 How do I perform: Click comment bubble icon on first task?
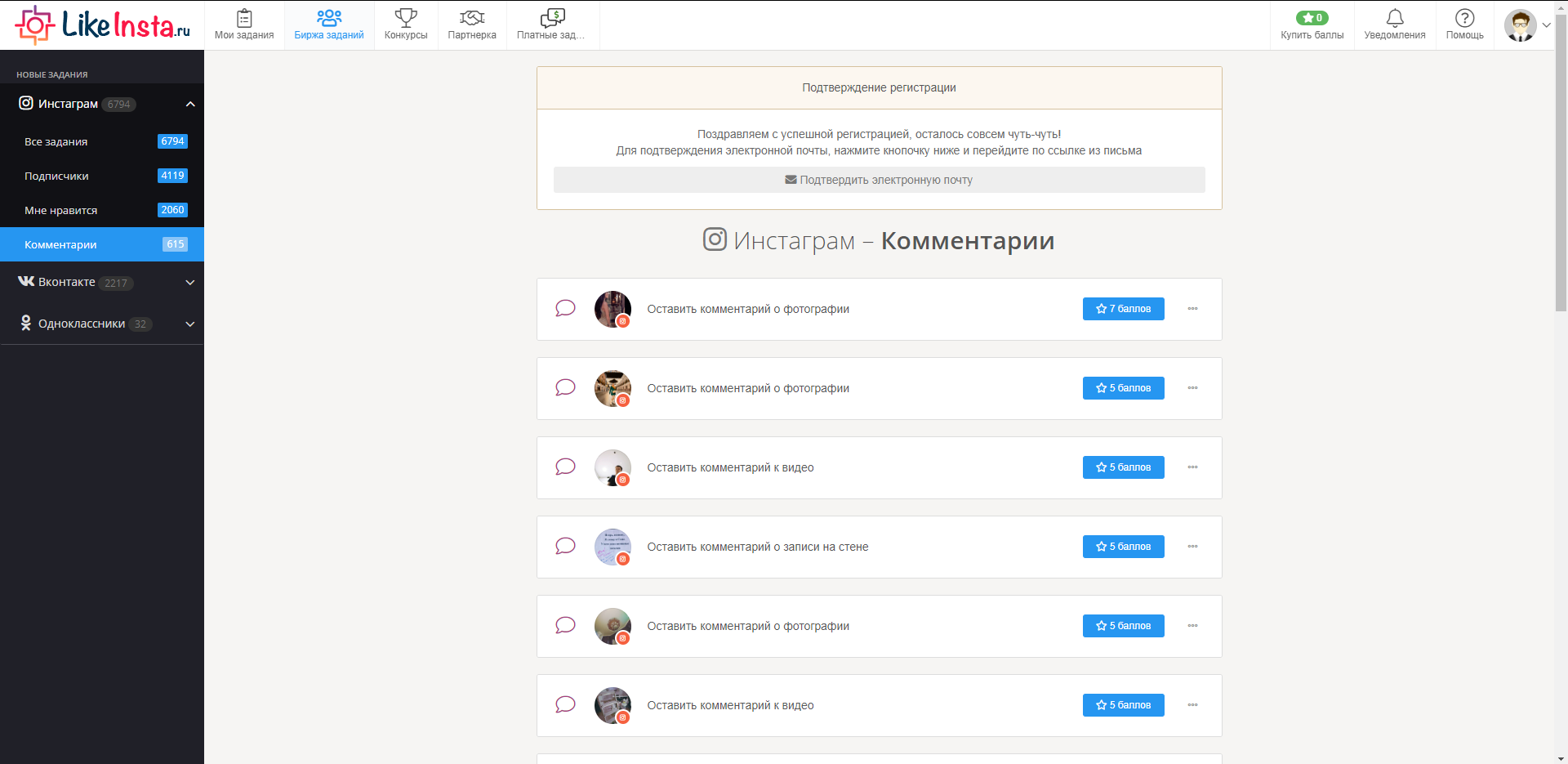[x=565, y=308]
